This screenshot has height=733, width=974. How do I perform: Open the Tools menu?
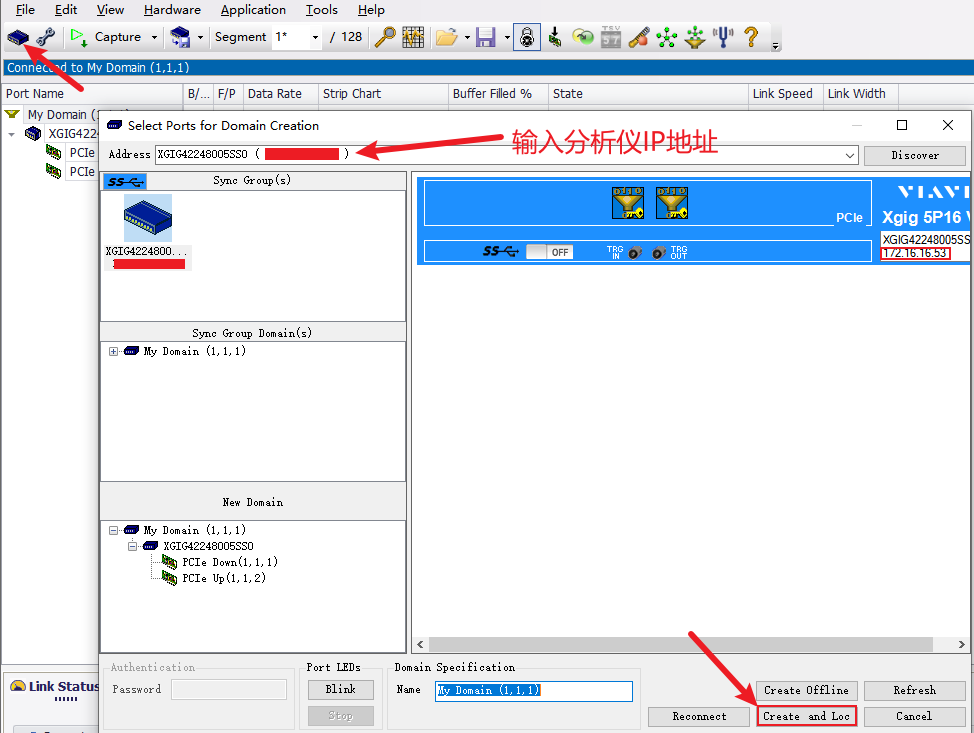tap(321, 10)
